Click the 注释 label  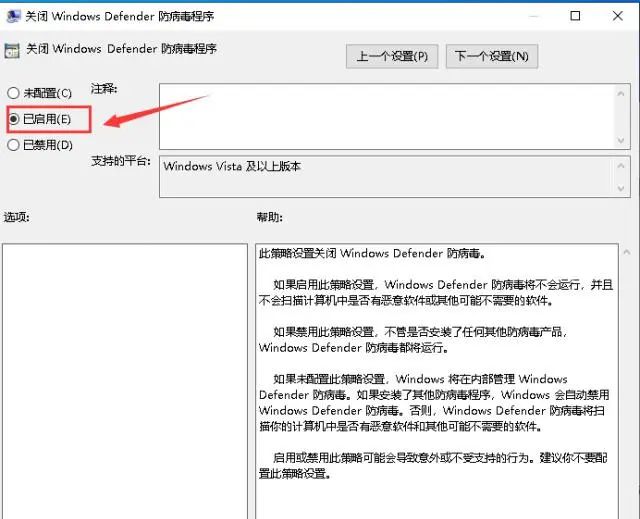[x=104, y=89]
